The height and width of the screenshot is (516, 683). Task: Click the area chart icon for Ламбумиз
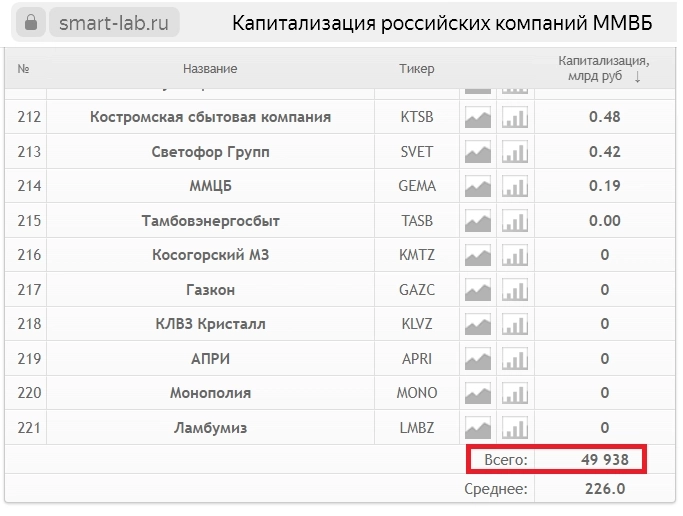[x=478, y=428]
